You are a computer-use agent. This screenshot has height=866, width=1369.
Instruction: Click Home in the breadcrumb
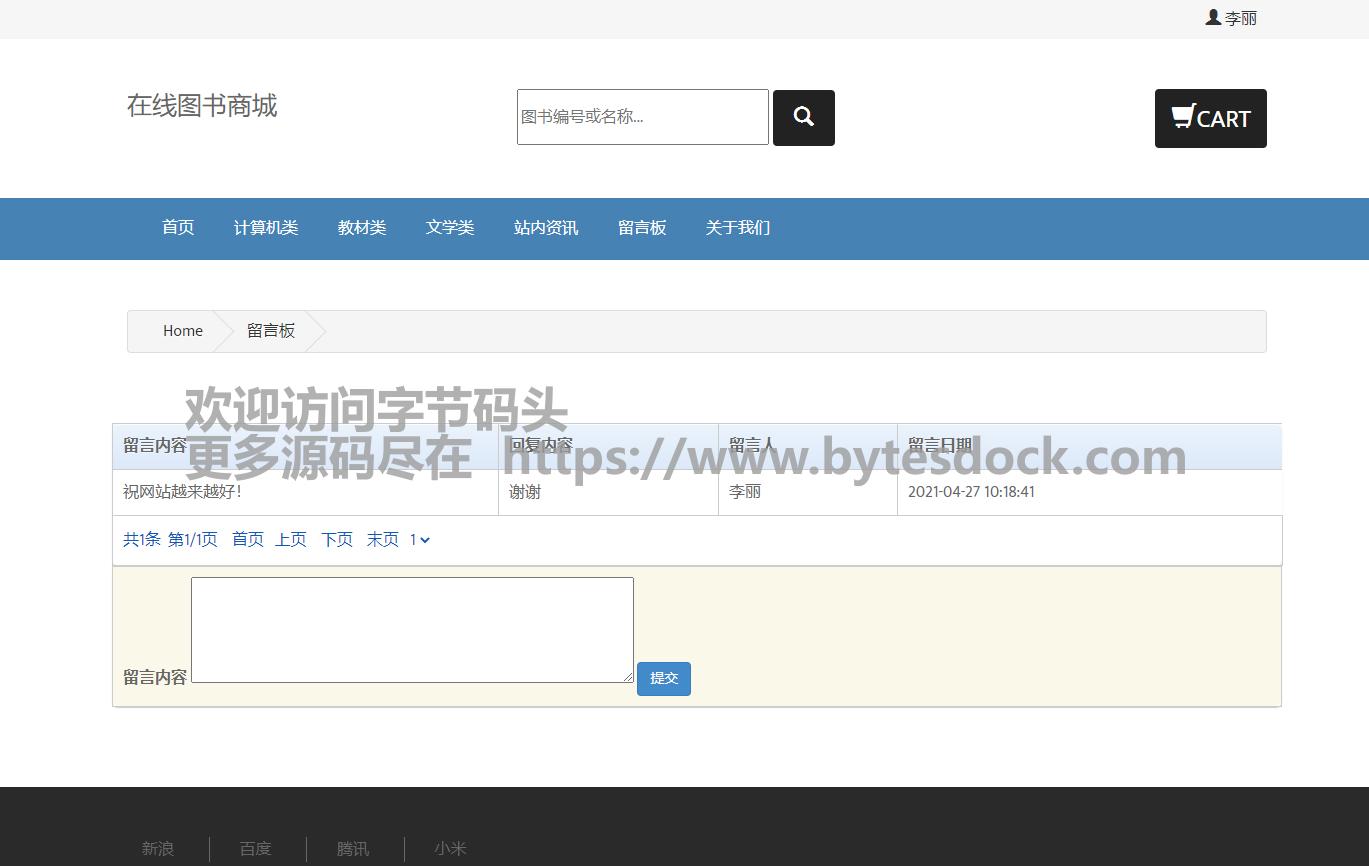(x=183, y=331)
